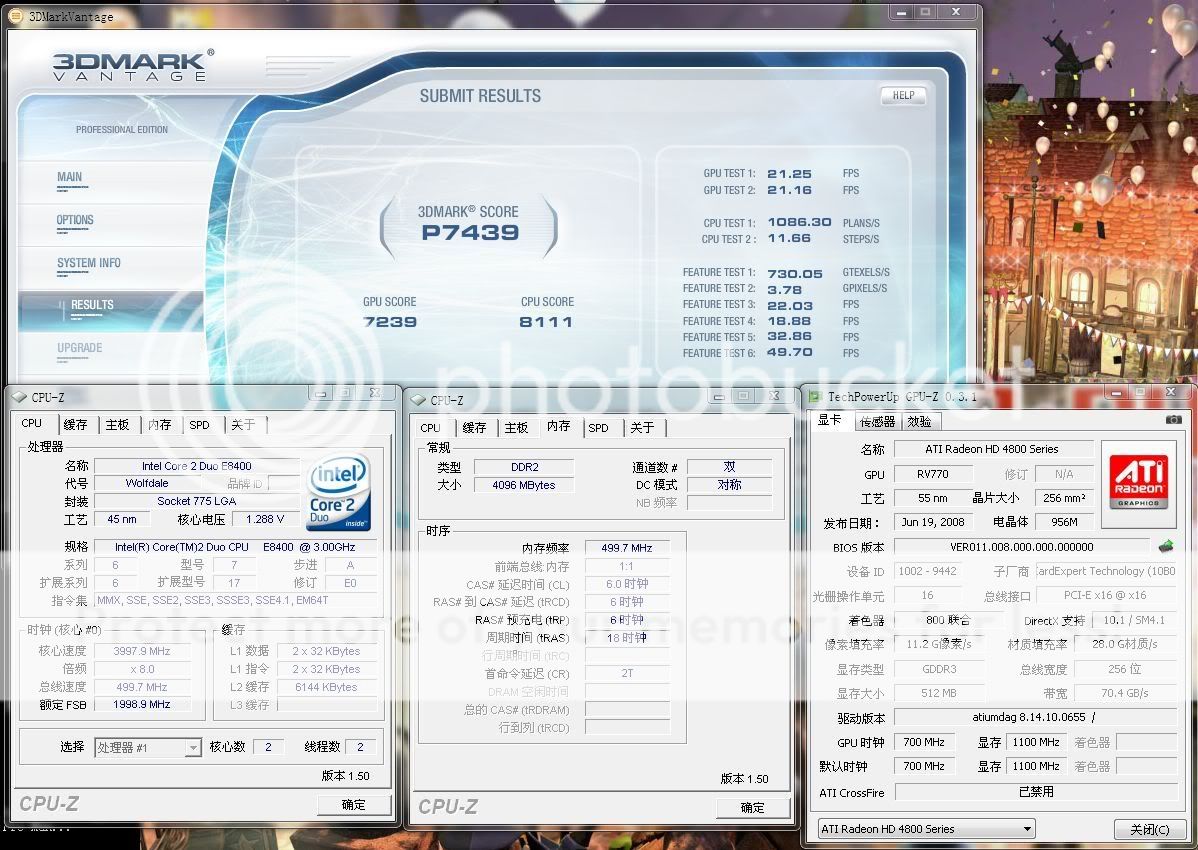Click the 3DMark score P7439
Image resolution: width=1198 pixels, height=850 pixels.
470,232
